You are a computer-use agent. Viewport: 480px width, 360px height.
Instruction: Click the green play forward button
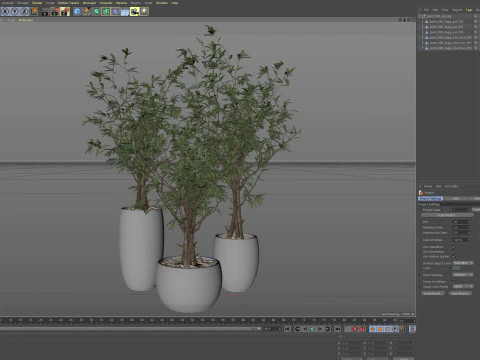tap(312, 329)
